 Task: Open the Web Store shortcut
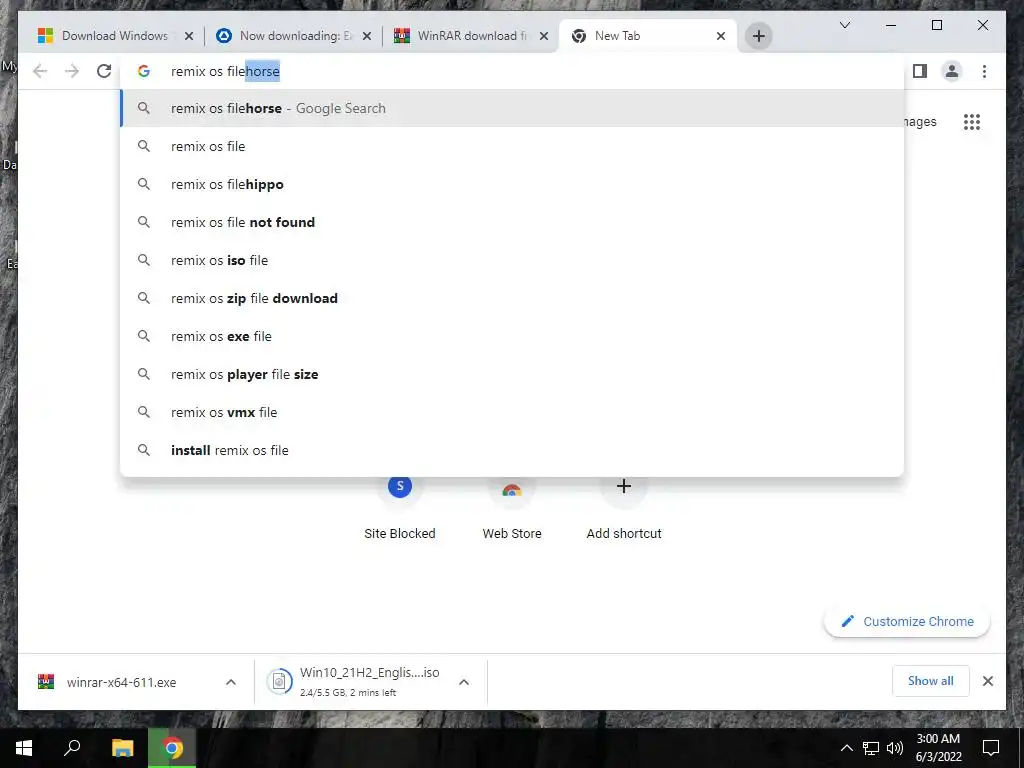click(x=512, y=509)
